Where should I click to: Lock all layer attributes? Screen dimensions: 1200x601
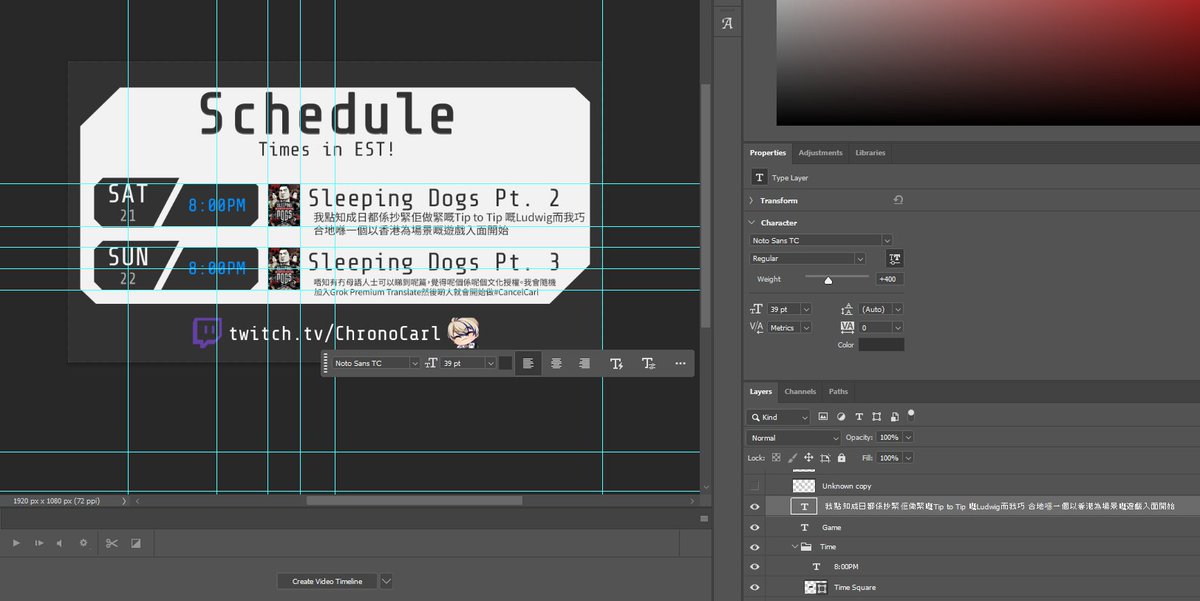[841, 457]
